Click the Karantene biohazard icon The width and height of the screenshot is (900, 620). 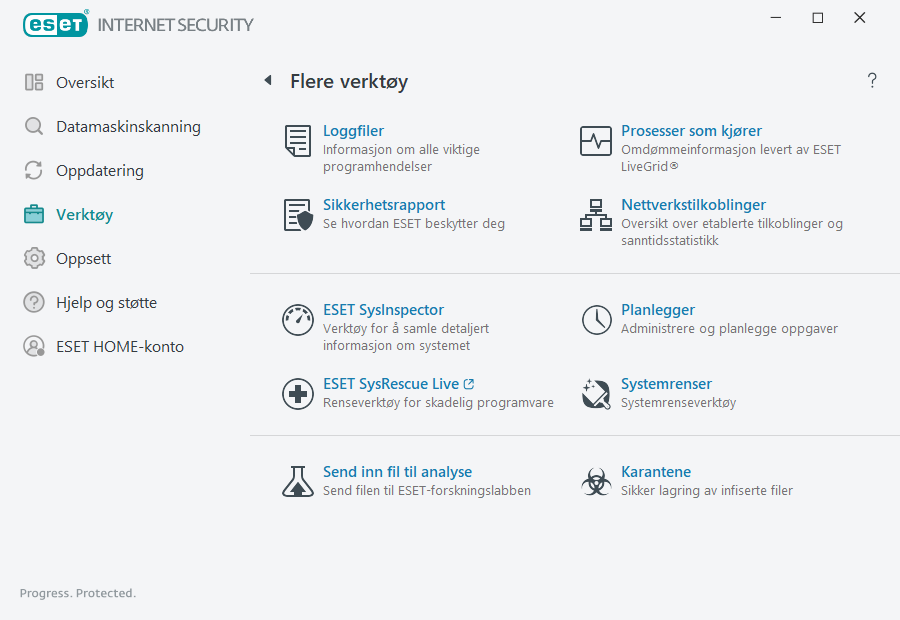coord(596,480)
